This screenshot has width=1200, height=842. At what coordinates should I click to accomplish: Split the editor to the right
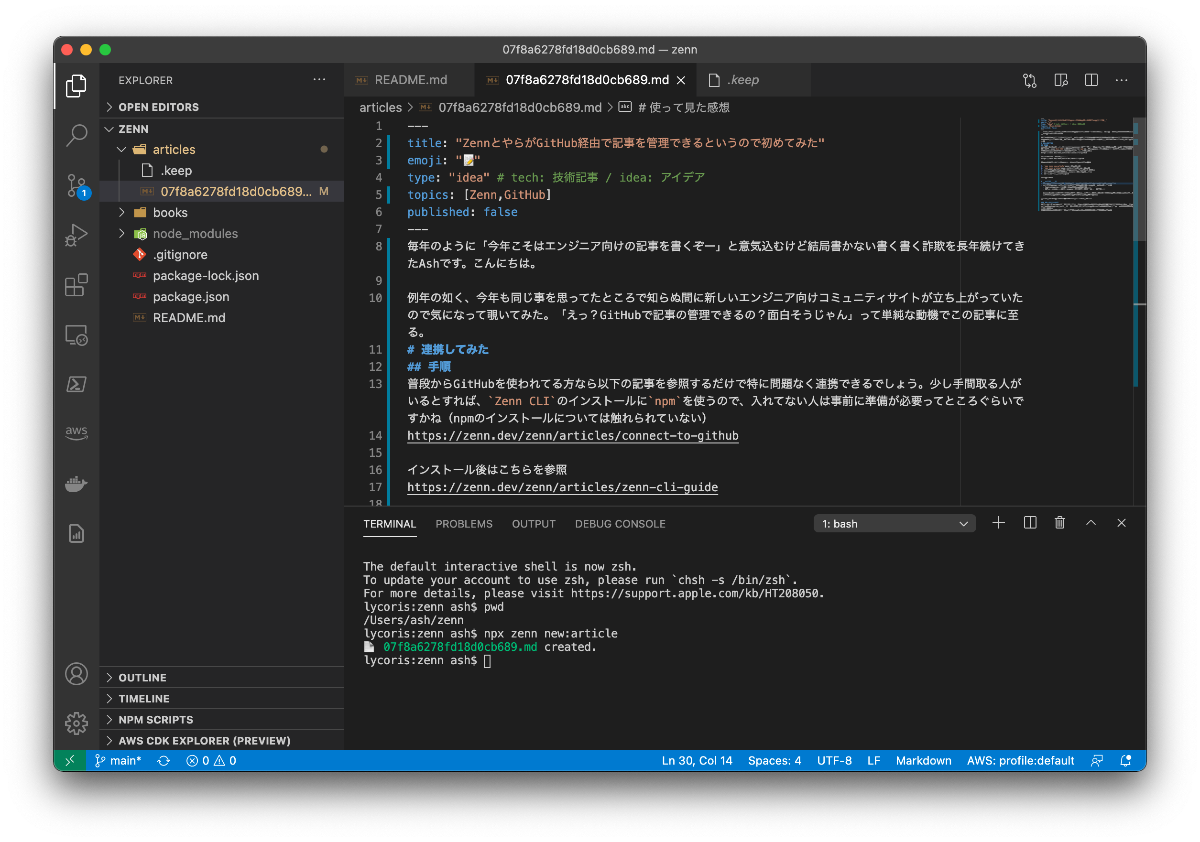[1092, 80]
